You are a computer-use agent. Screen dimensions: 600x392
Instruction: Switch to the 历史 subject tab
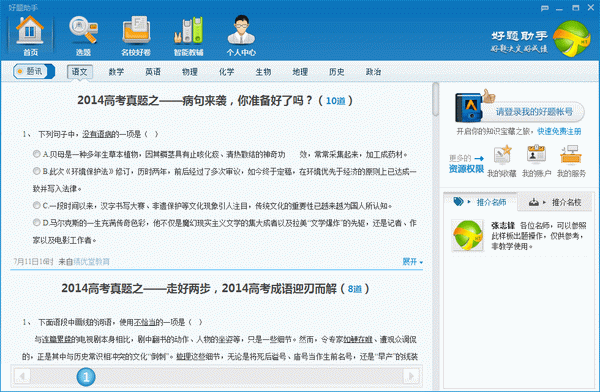[x=337, y=72]
